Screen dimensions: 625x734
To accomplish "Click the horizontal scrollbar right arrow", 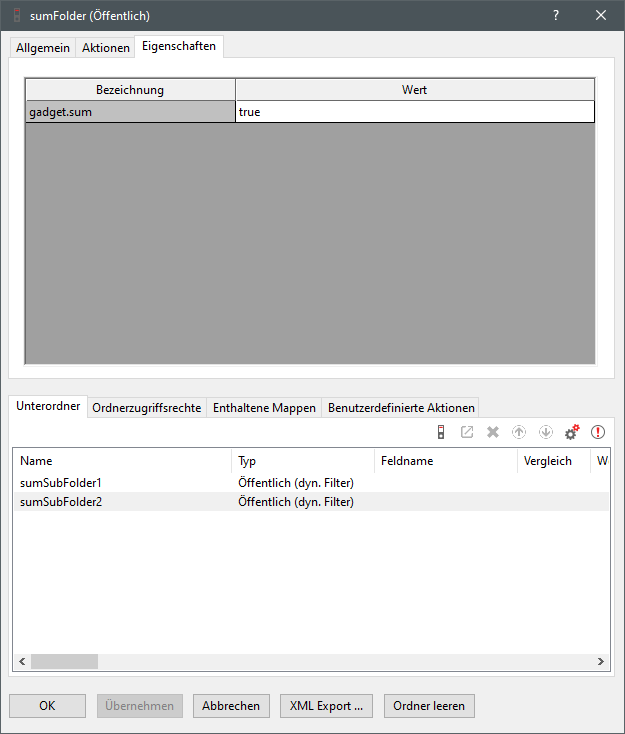I will tap(601, 661).
